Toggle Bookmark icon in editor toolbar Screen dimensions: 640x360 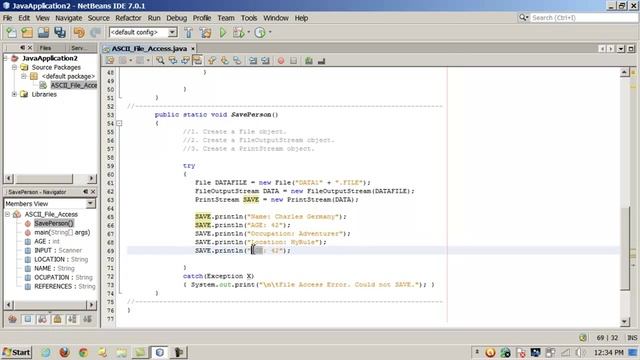click(x=237, y=60)
